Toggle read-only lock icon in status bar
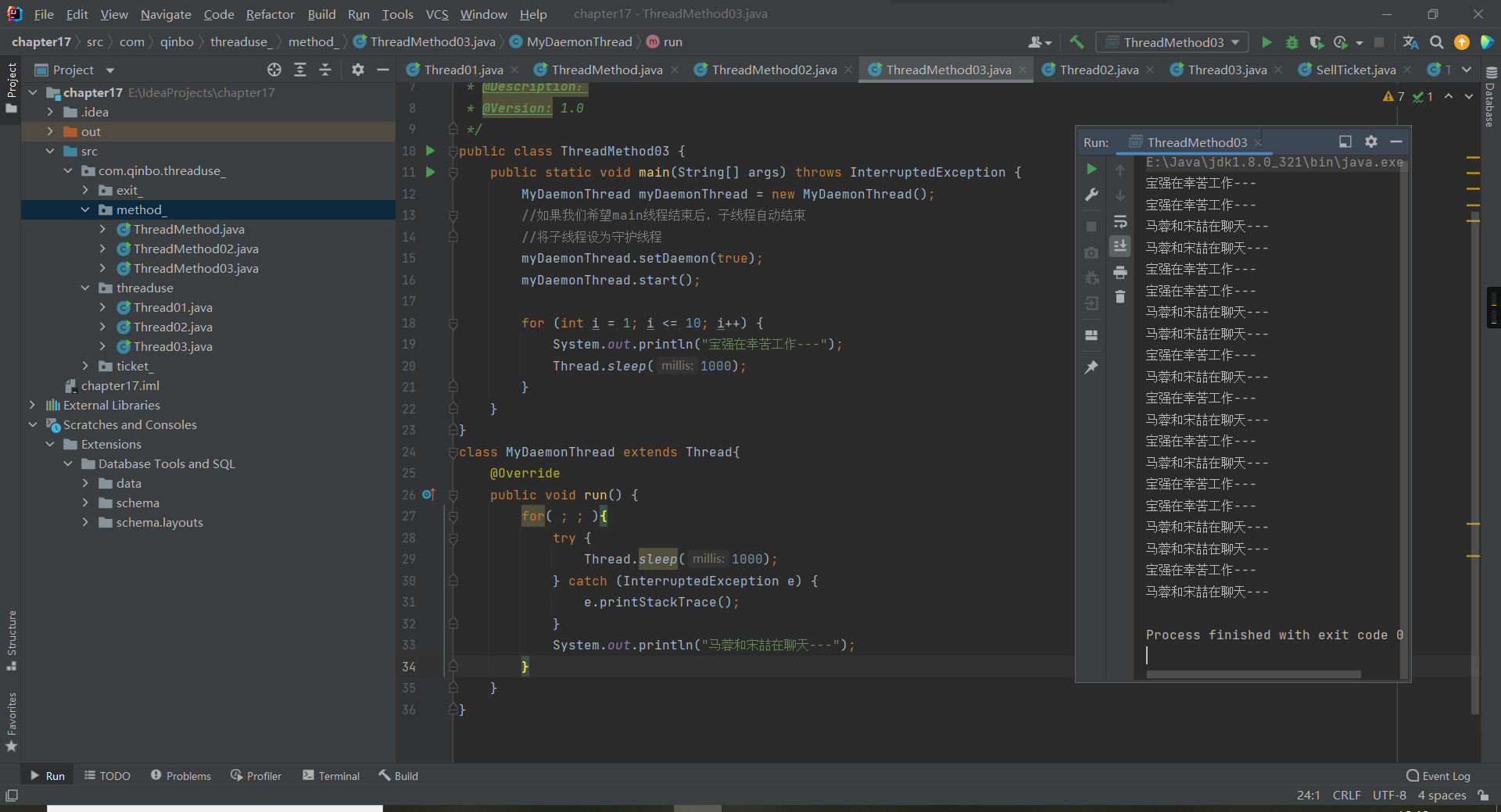This screenshot has width=1501, height=812. [1483, 796]
